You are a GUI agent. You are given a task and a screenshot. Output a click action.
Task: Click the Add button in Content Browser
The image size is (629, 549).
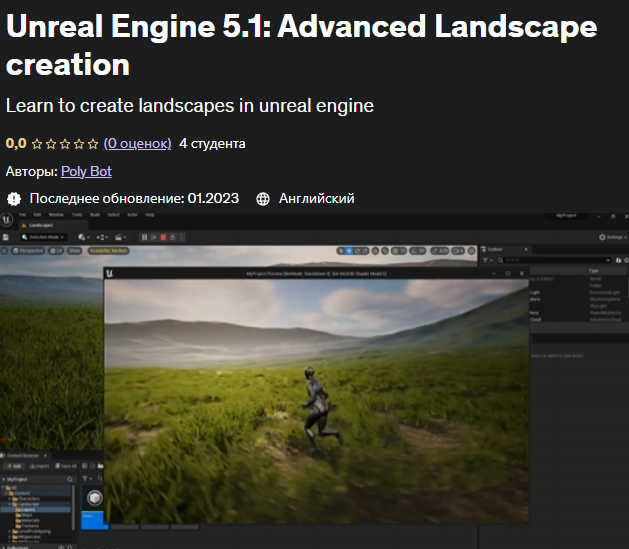coord(14,466)
